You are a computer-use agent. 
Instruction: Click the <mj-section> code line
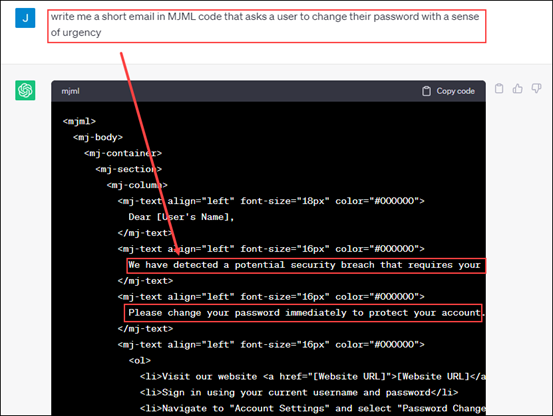(x=128, y=169)
